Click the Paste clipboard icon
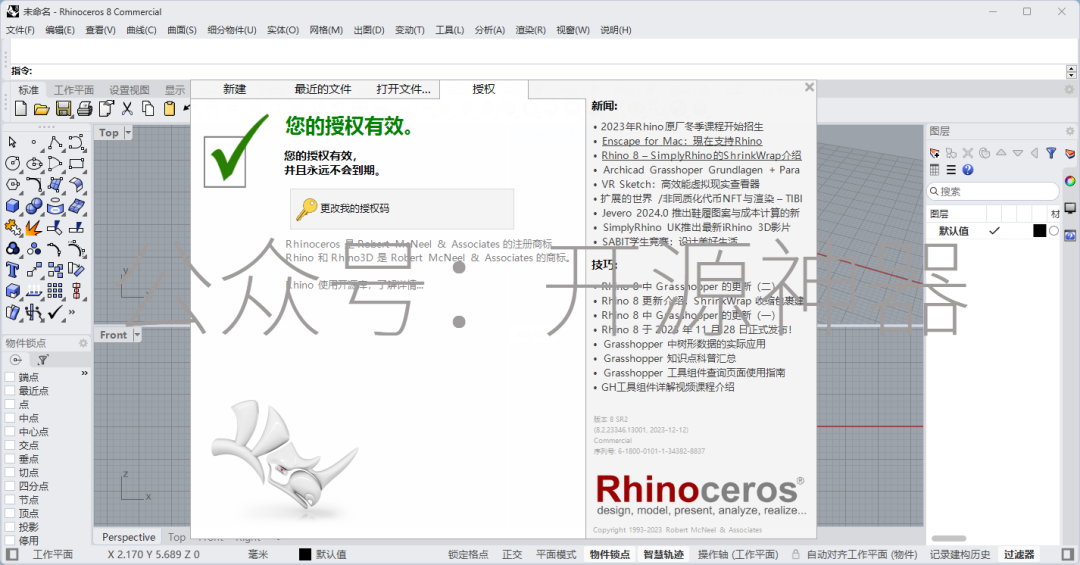The width and height of the screenshot is (1080, 565). (169, 108)
